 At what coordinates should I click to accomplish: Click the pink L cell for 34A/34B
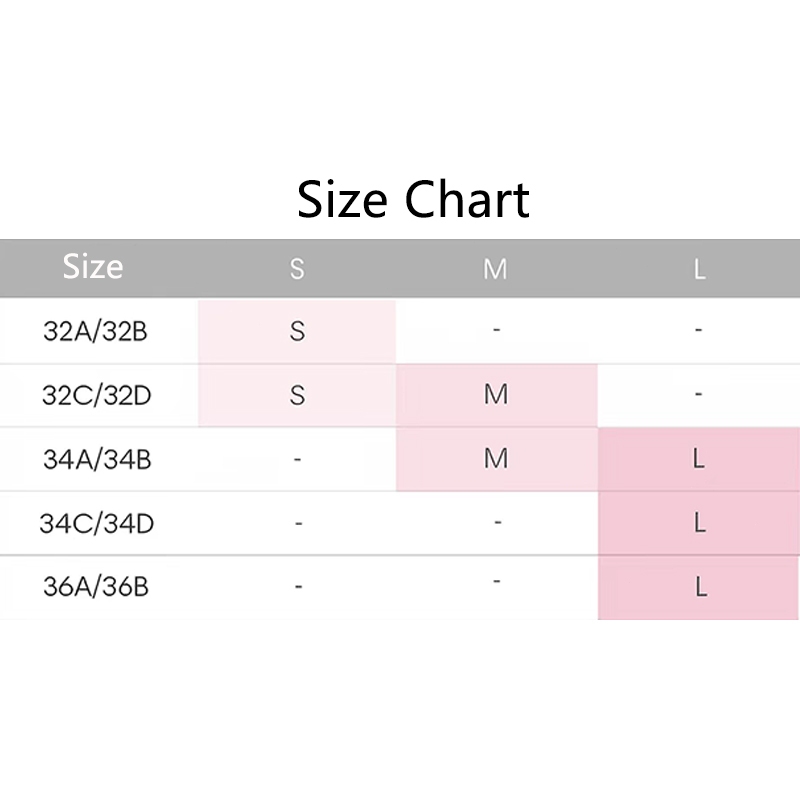[x=698, y=459]
